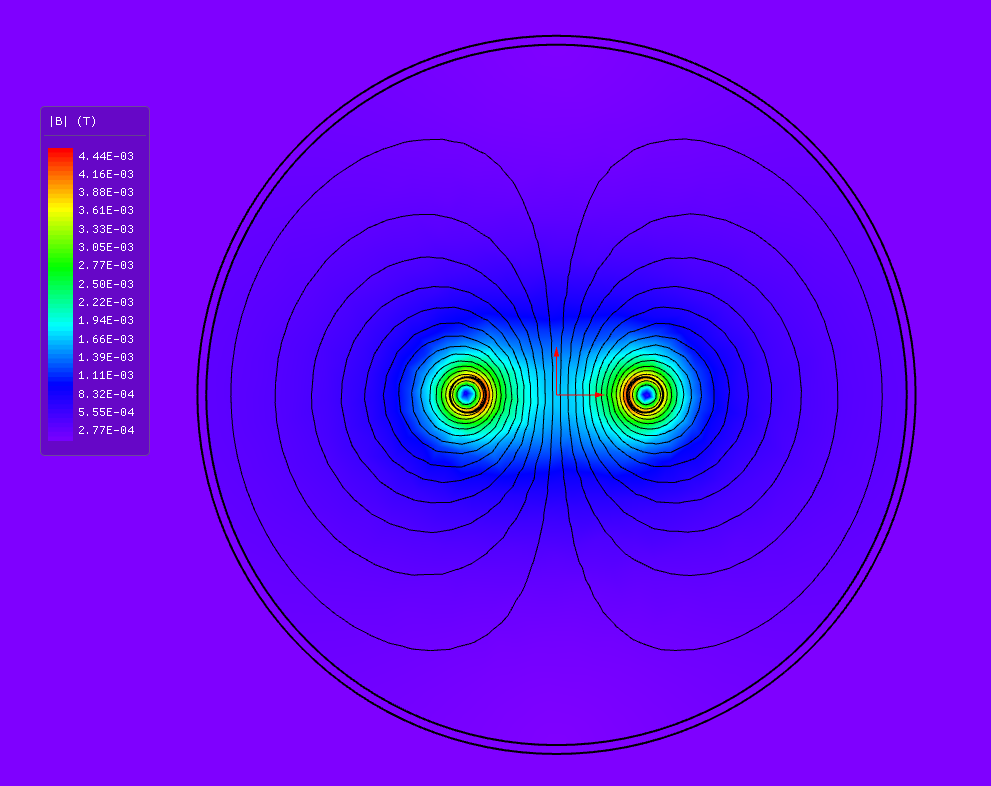The image size is (991, 786).
Task: Select the 4.44E-03 legend value
Action: coord(106,156)
